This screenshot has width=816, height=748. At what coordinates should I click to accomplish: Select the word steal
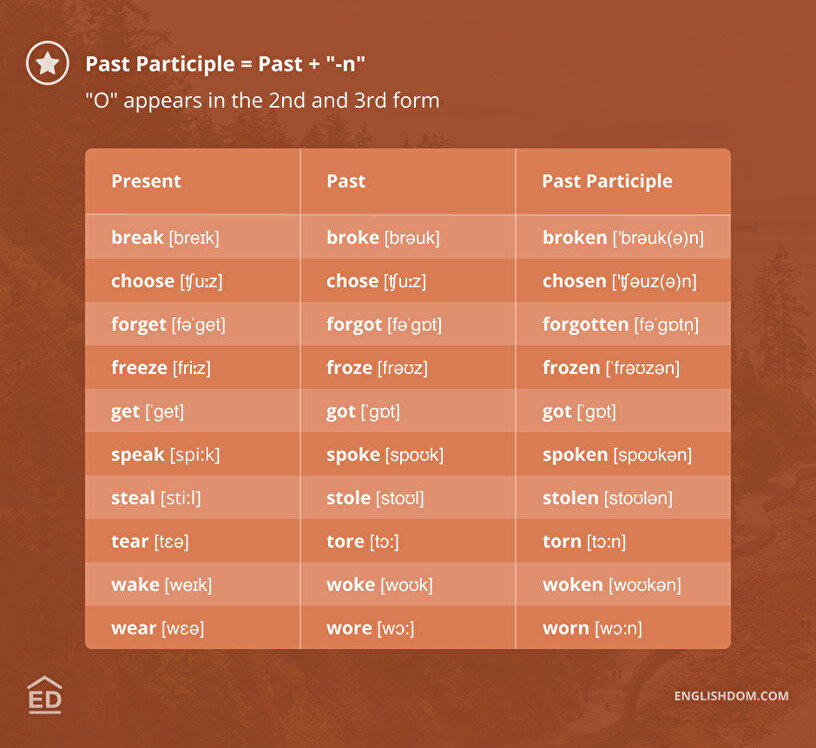pos(133,498)
